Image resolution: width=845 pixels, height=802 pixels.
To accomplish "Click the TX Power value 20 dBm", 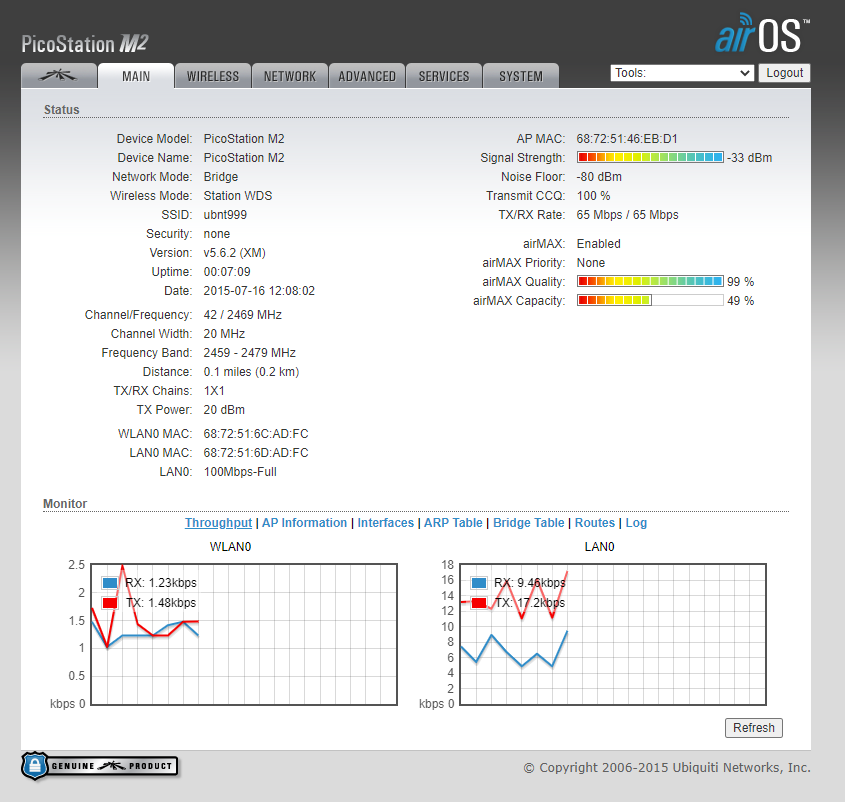I will (224, 410).
